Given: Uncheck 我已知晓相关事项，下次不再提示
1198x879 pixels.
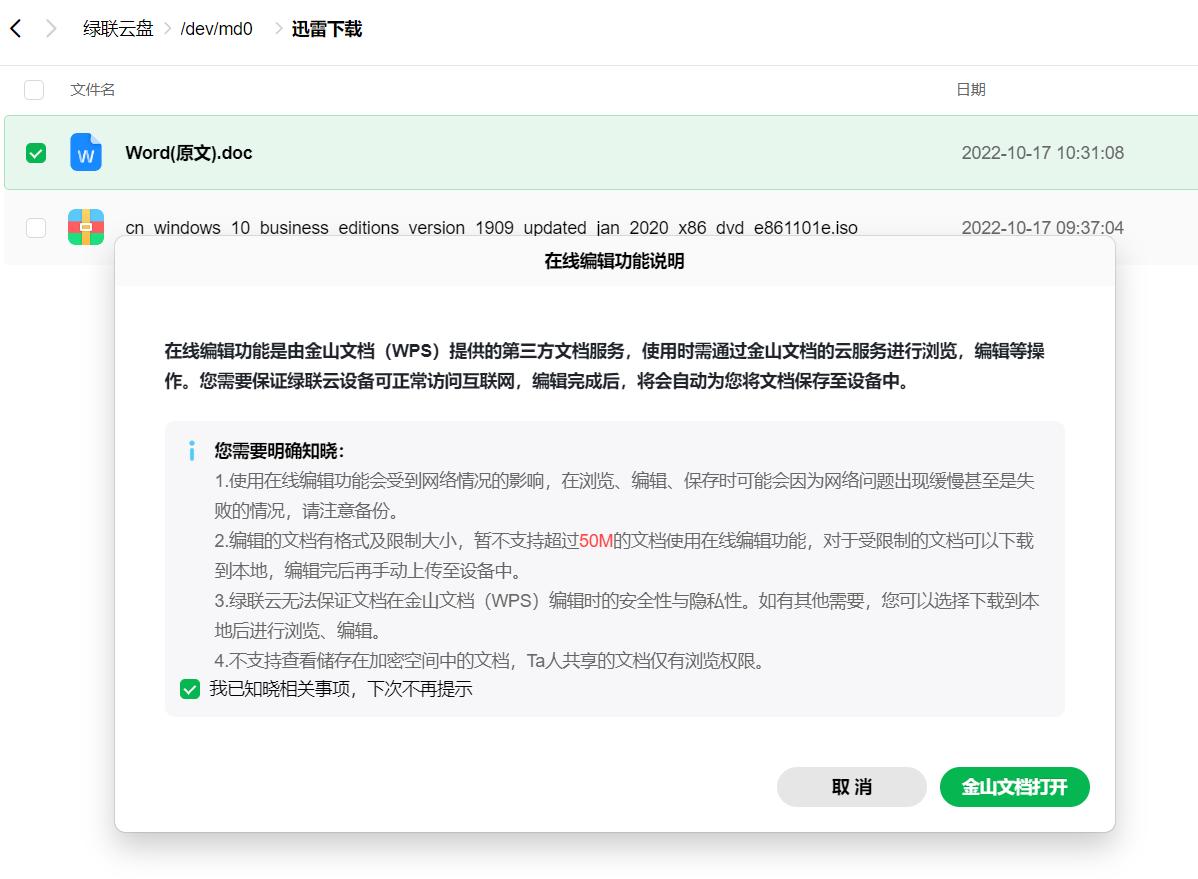Looking at the screenshot, I should point(189,688).
